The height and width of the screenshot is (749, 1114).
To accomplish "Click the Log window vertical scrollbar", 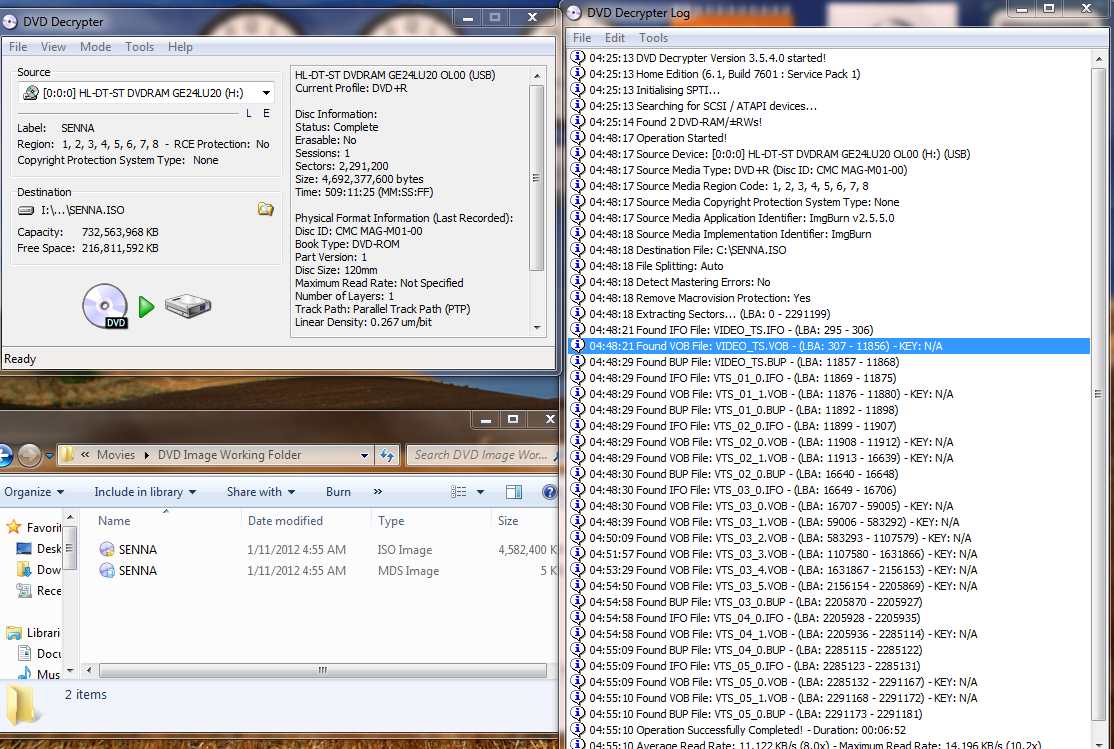I will point(1098,394).
